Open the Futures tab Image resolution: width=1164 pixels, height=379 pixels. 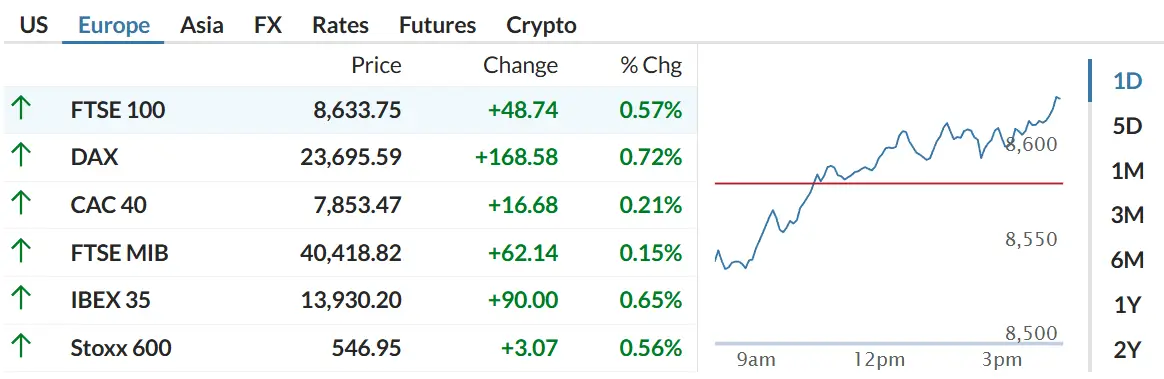(437, 25)
